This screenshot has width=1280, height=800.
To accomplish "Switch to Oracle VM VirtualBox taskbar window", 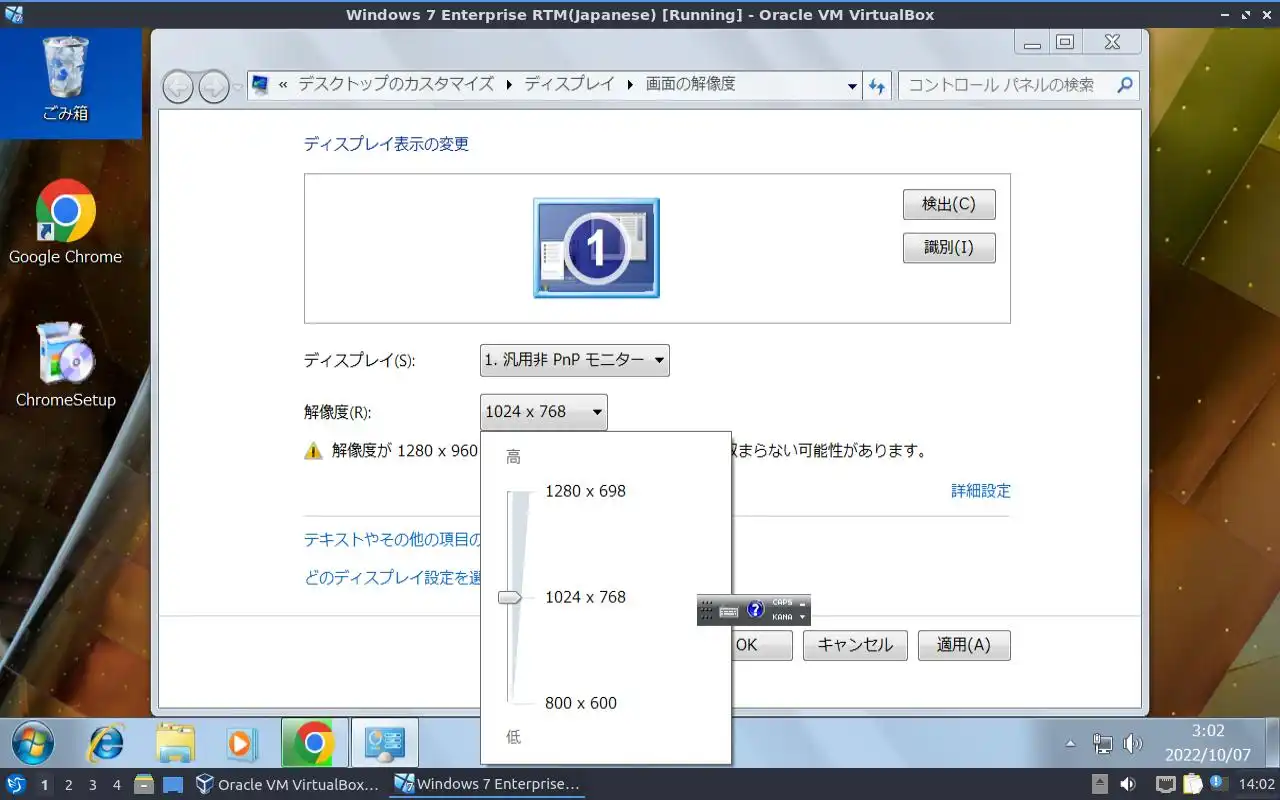I will tap(288, 784).
